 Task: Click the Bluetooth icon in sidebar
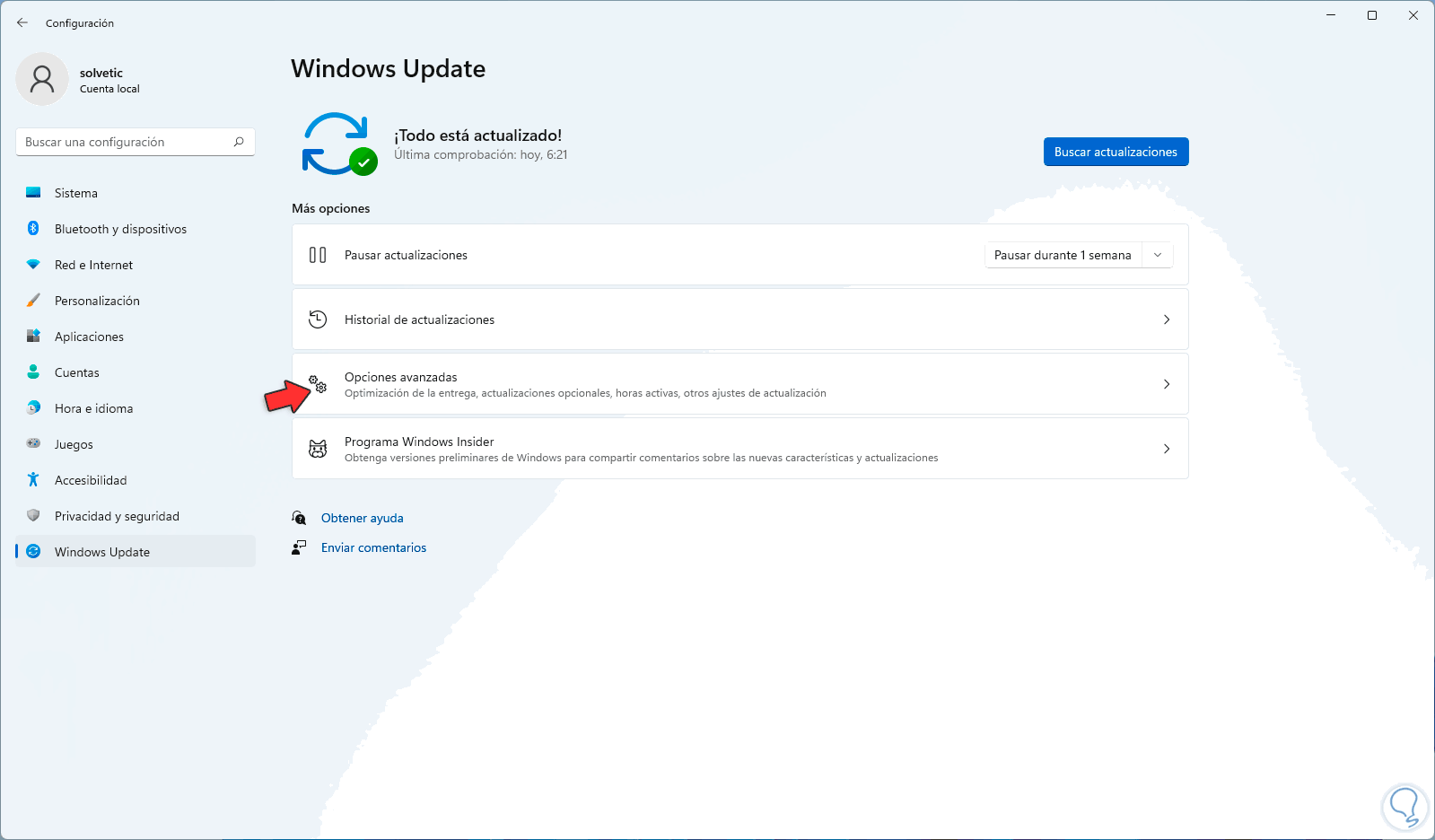pos(33,229)
